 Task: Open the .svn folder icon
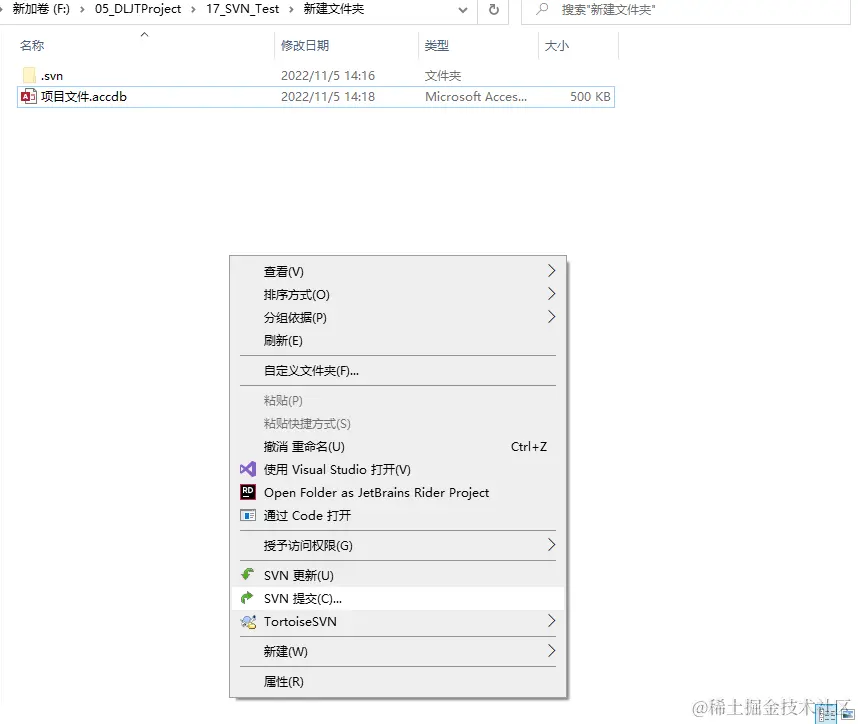coord(29,74)
